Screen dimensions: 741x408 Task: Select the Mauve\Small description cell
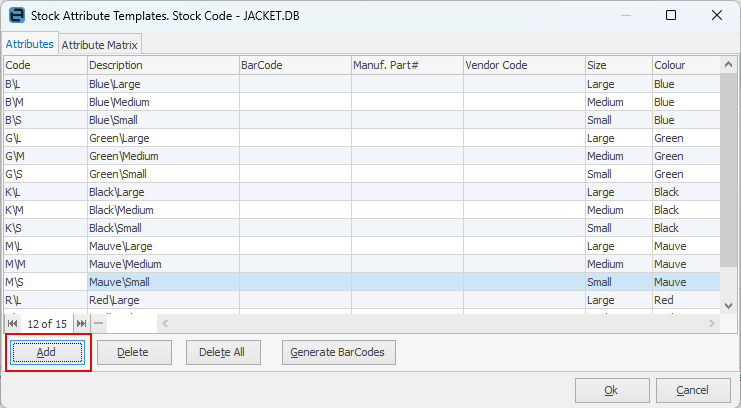[164, 282]
